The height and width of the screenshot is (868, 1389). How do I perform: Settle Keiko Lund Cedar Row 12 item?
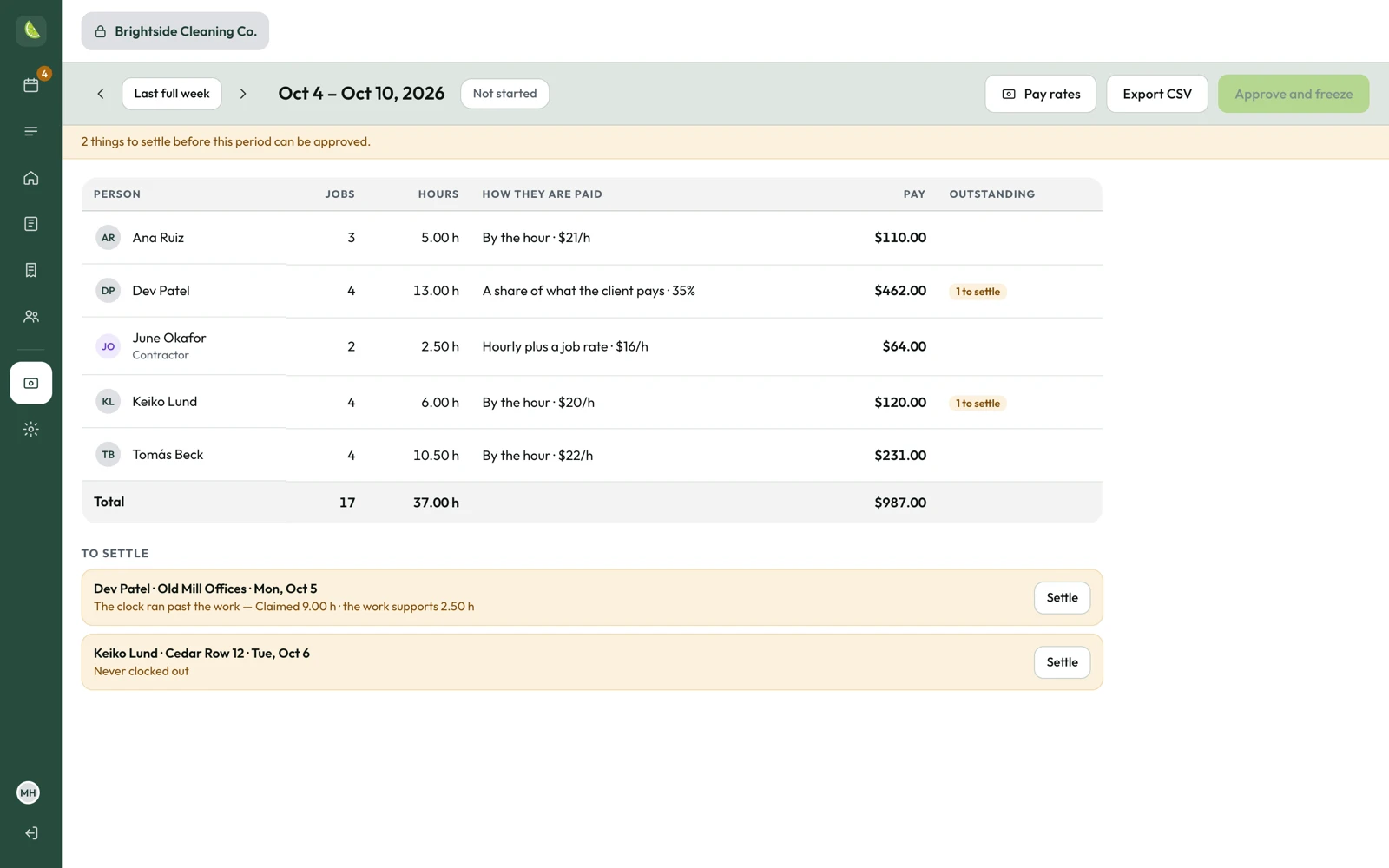(1062, 662)
